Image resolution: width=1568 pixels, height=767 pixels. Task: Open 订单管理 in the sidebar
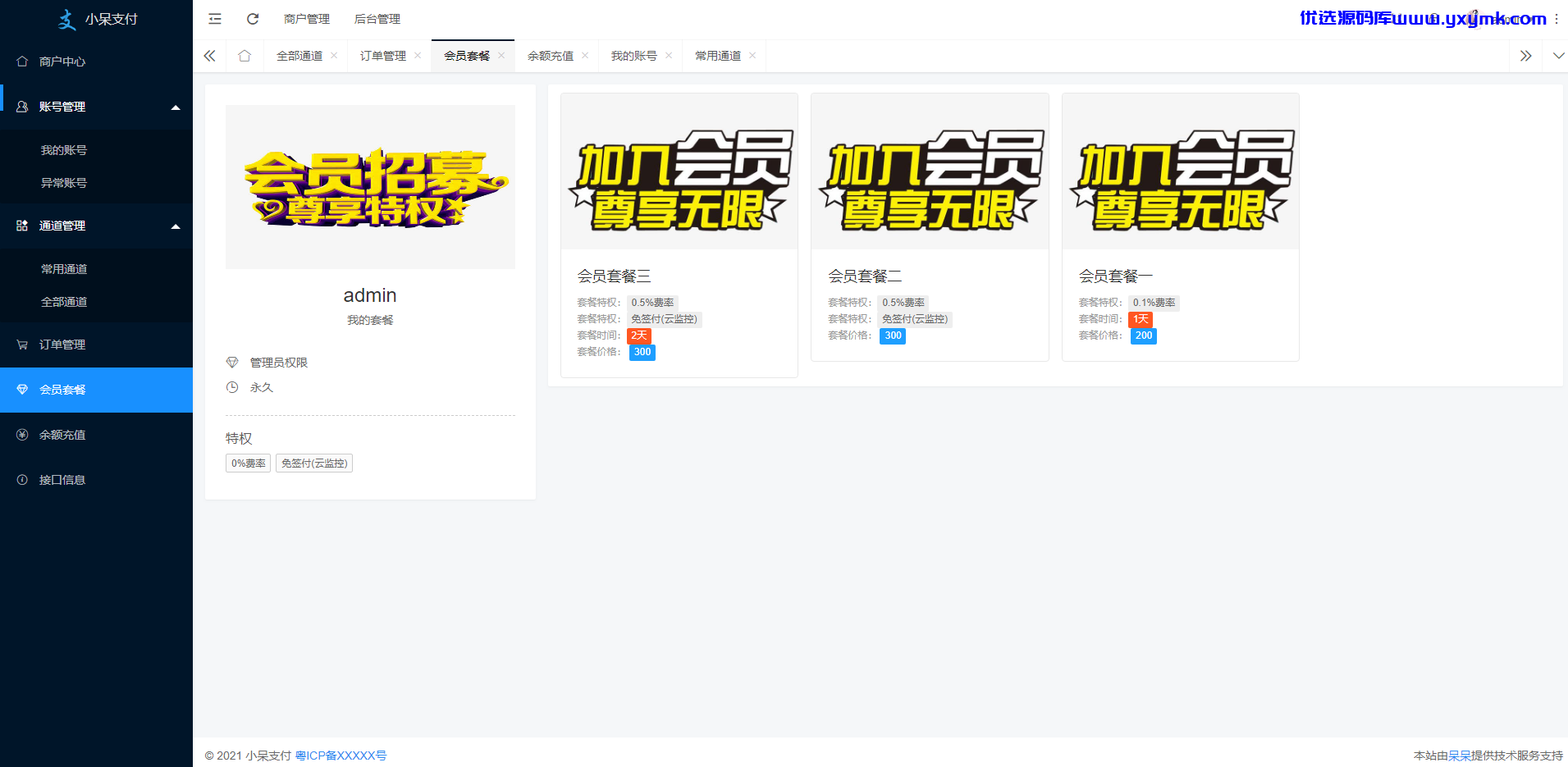96,345
